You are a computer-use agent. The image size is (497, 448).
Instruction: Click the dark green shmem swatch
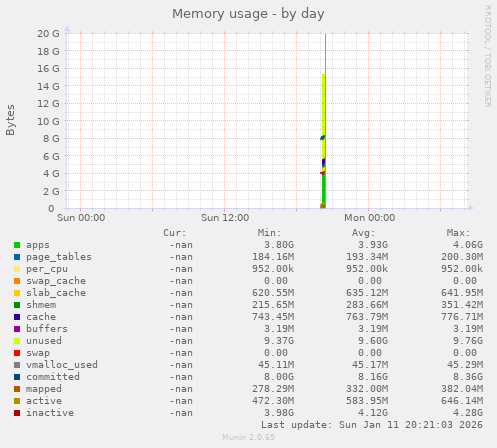coord(17,305)
